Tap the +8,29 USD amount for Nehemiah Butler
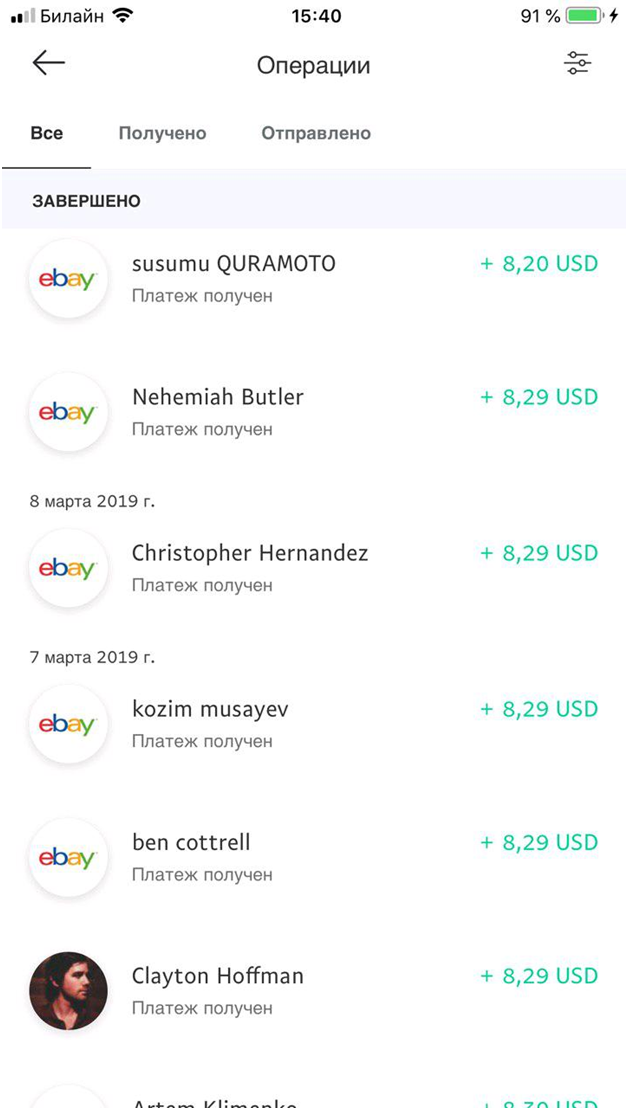 click(537, 396)
